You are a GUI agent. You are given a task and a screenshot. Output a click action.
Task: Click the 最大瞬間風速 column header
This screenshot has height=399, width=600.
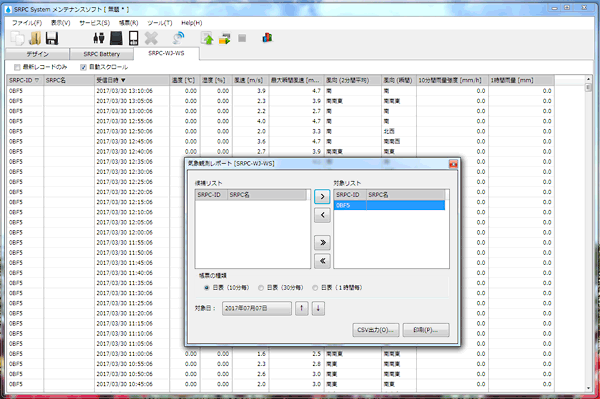pos(297,80)
